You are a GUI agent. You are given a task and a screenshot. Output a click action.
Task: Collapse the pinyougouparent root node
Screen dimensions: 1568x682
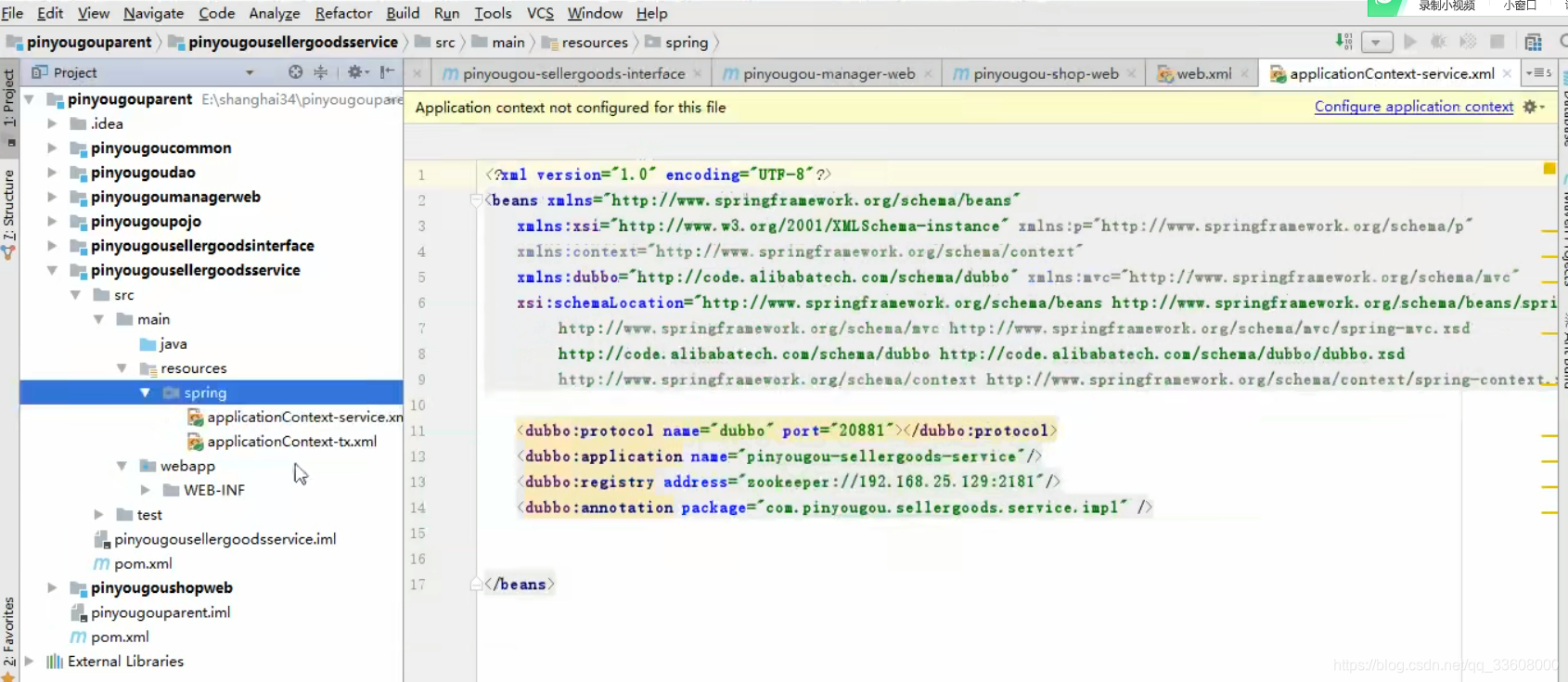click(29, 99)
